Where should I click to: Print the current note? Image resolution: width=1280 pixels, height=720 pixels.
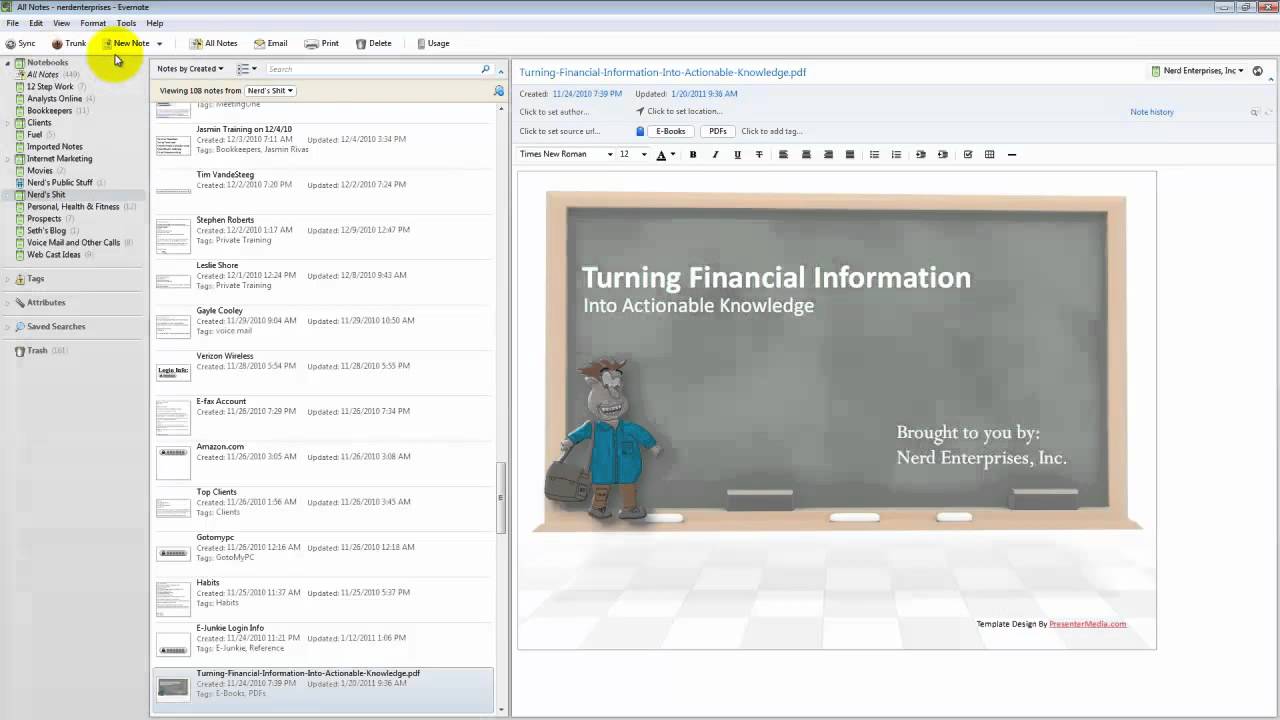coord(322,43)
